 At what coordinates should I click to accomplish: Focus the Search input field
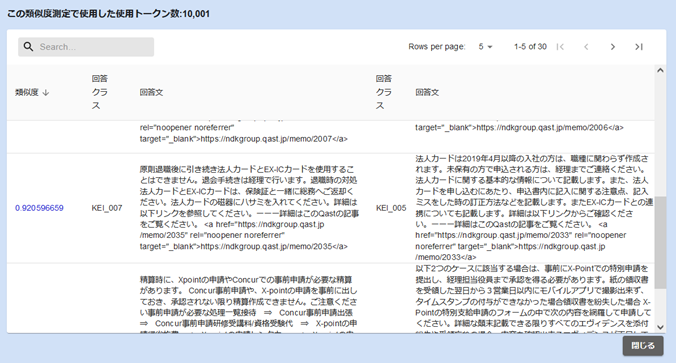(86, 47)
